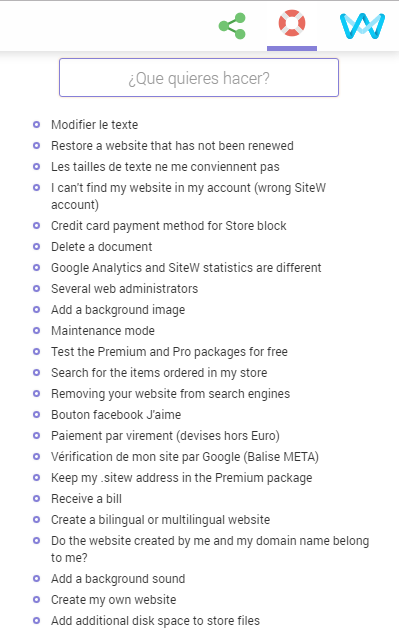Open 'Add a background image' topic
Screen dimensions: 399x632
tap(118, 310)
